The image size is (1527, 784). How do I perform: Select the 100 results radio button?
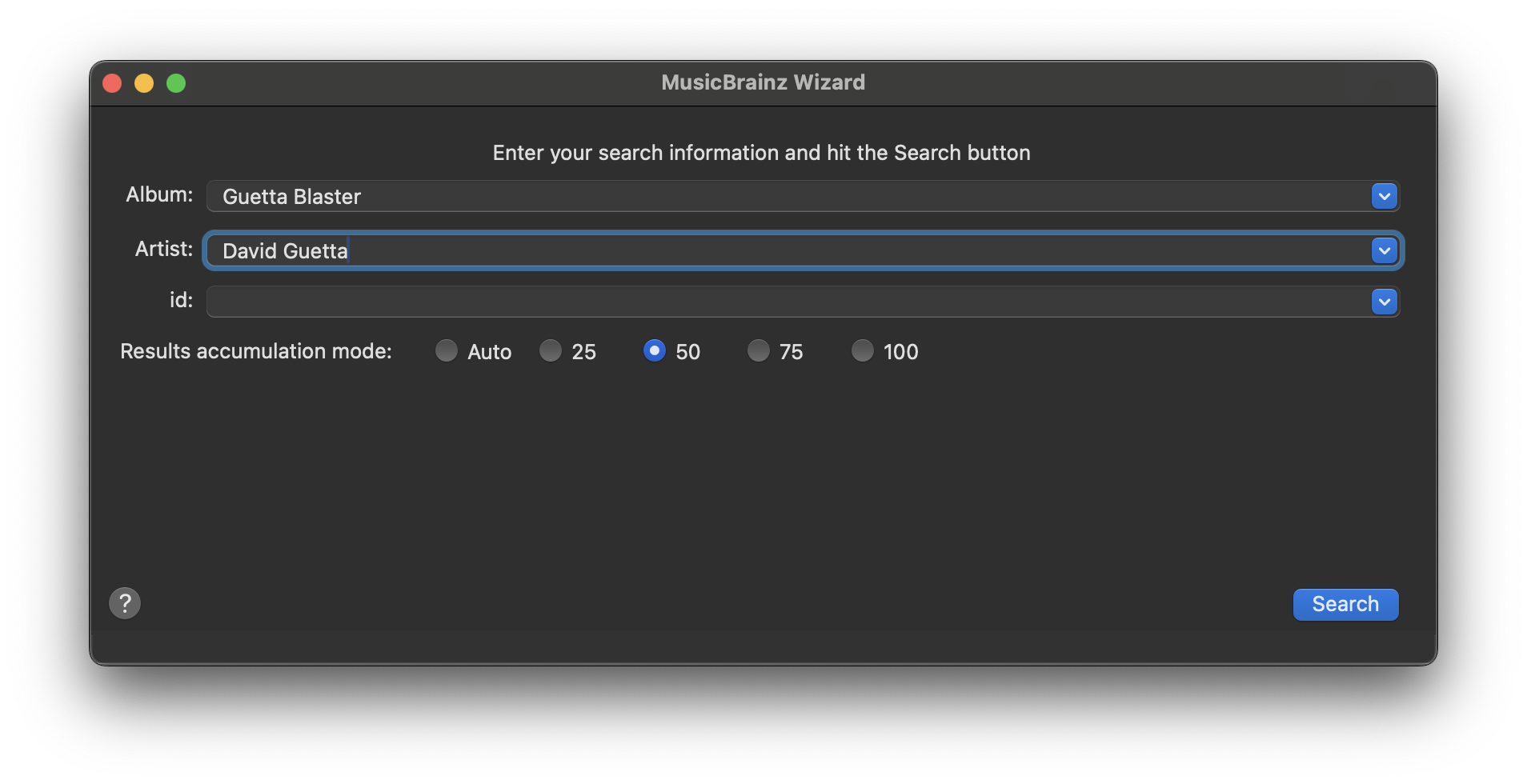[x=863, y=350]
